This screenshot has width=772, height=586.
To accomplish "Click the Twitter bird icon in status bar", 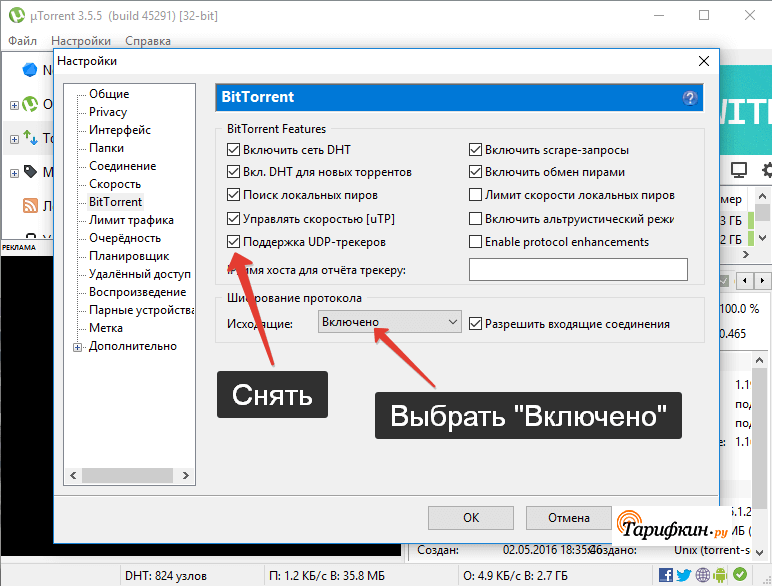I will (684, 575).
